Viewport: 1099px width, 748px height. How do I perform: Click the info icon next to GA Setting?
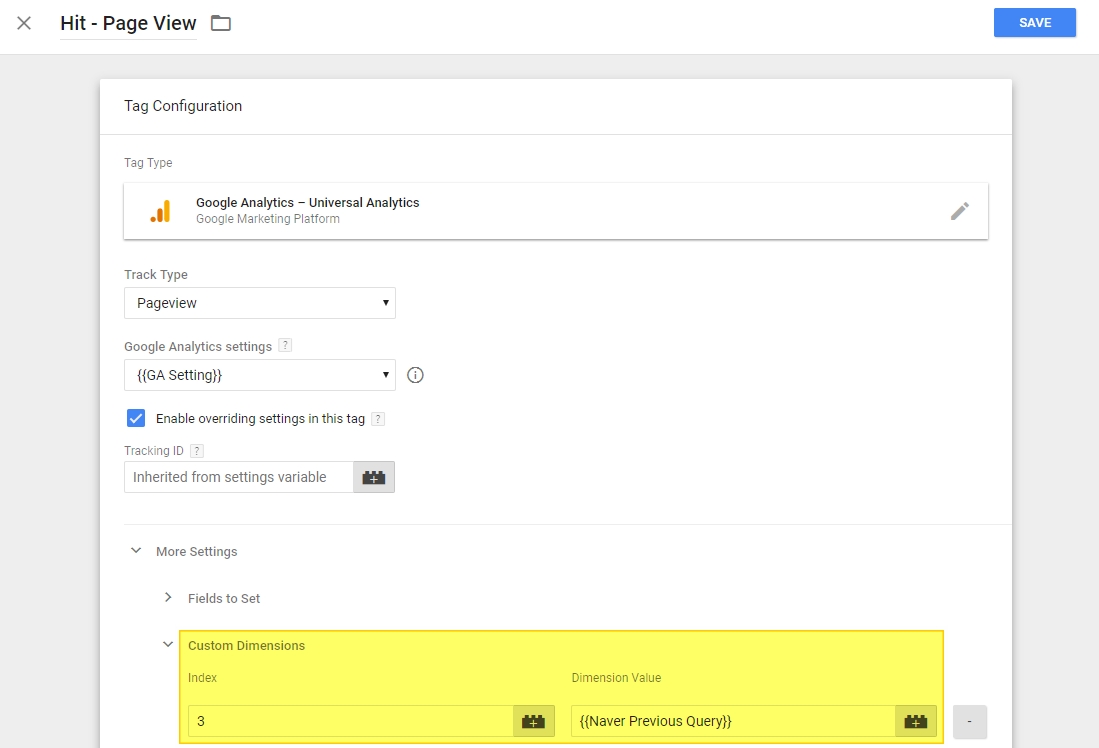[415, 375]
